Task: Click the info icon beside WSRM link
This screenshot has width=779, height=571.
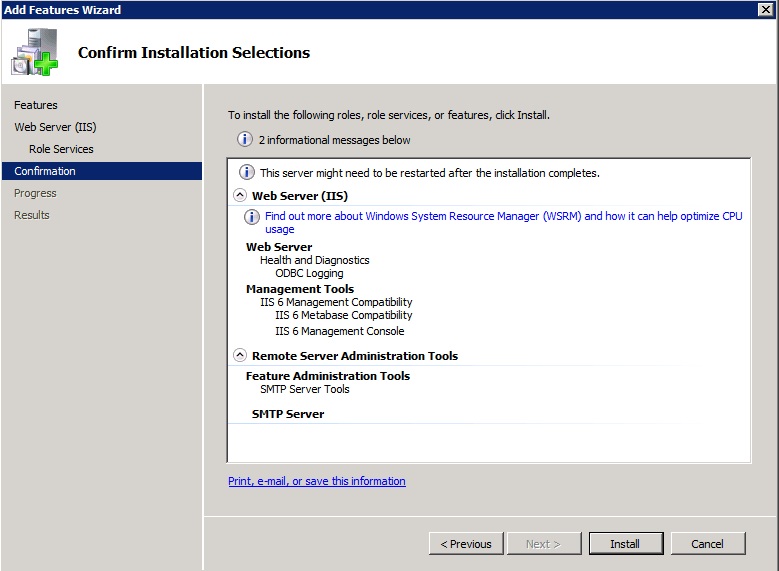Action: click(x=253, y=217)
